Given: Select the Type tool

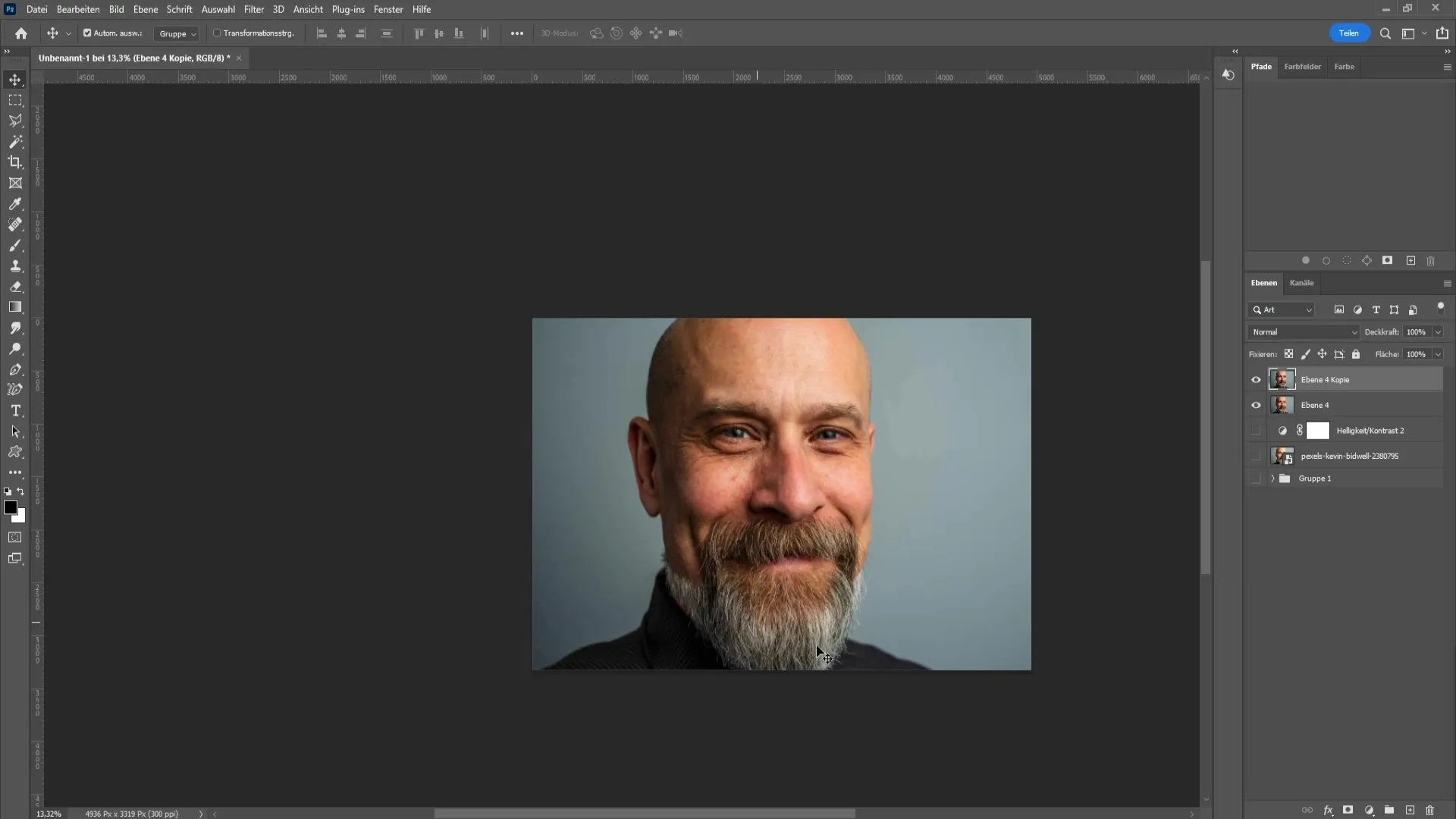Looking at the screenshot, I should (15, 411).
